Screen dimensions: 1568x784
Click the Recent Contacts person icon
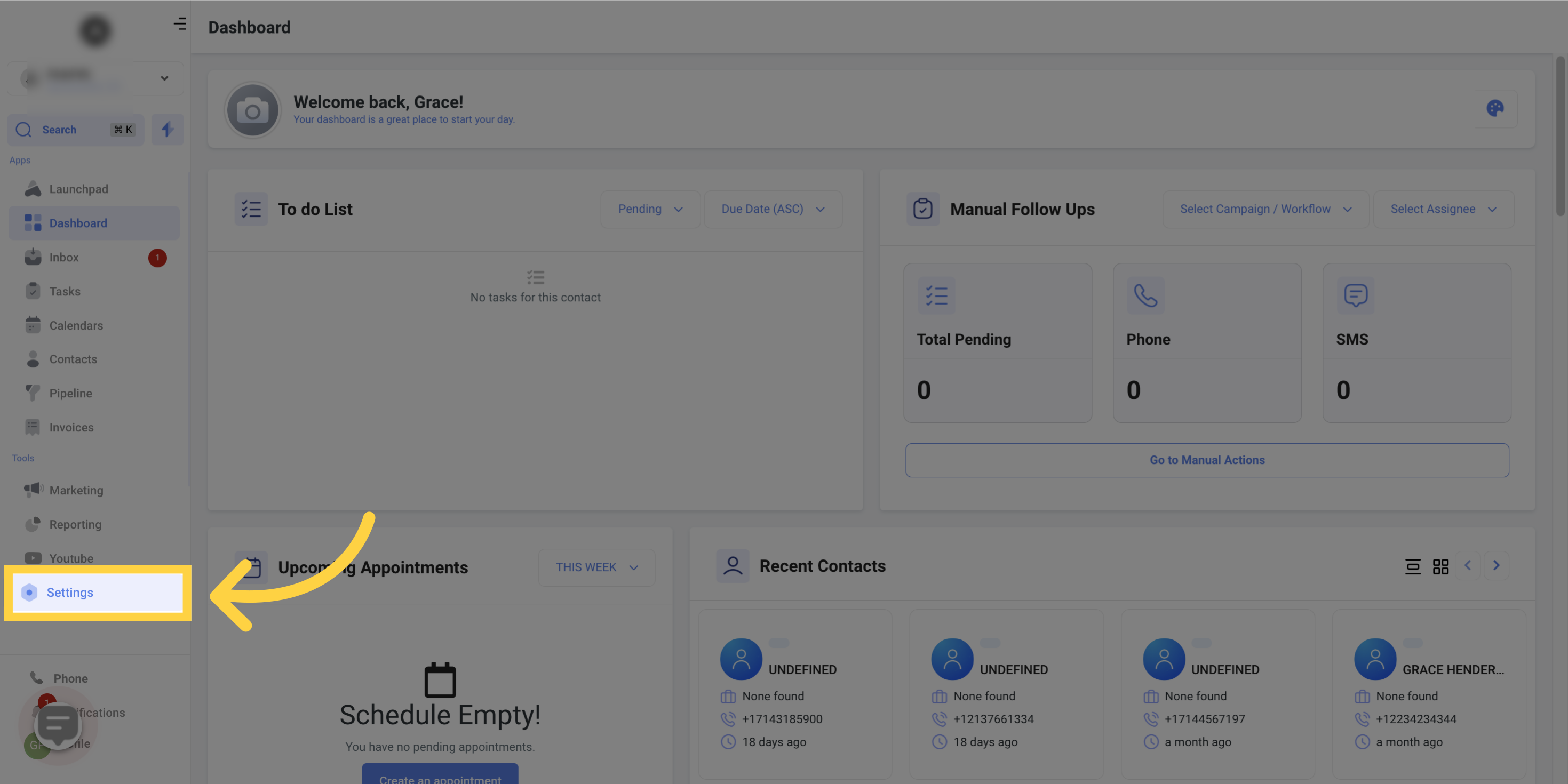733,566
